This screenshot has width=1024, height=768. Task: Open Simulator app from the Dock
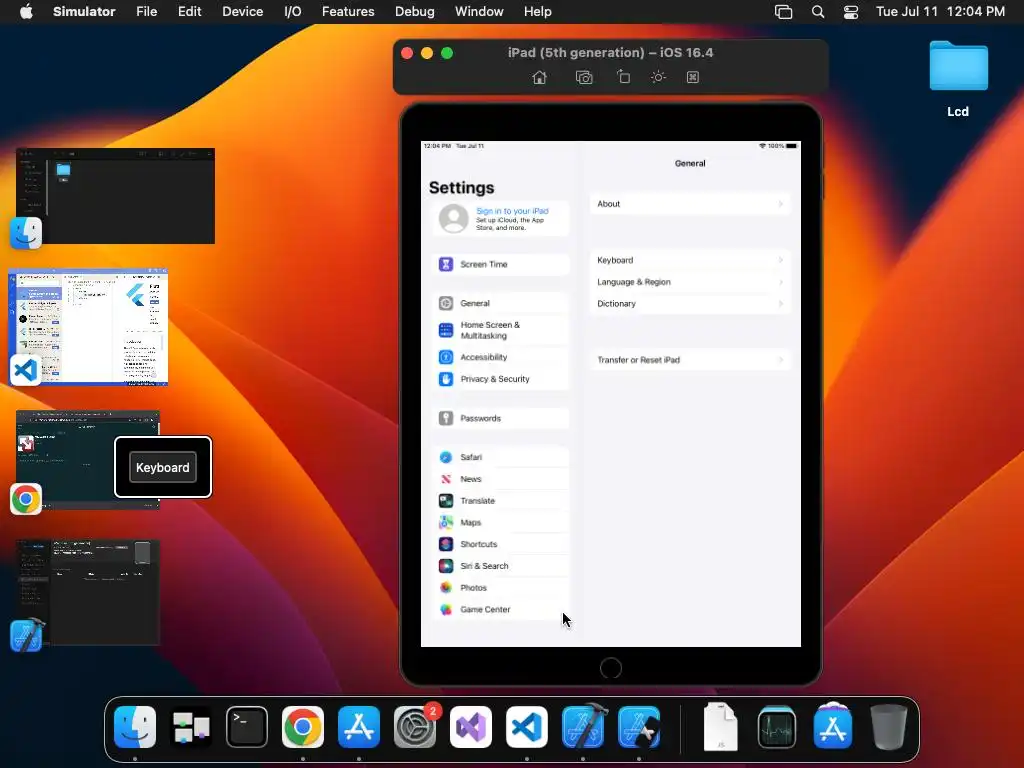pyautogui.click(x=639, y=727)
